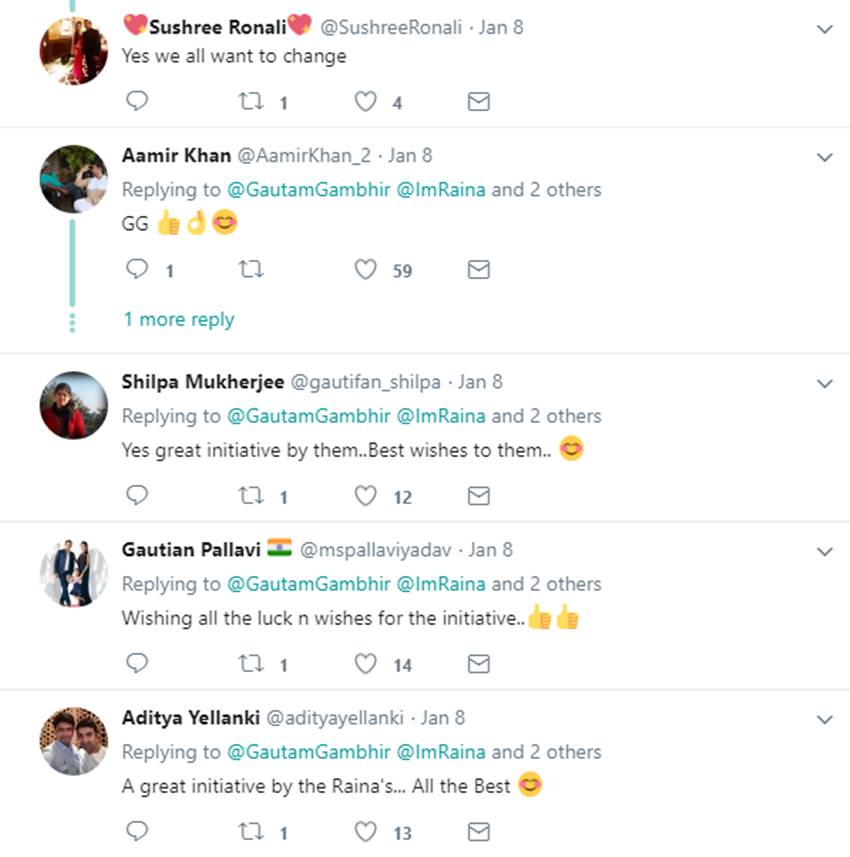
Task: Send Aamir Khan's tweet via direct message
Action: (479, 270)
